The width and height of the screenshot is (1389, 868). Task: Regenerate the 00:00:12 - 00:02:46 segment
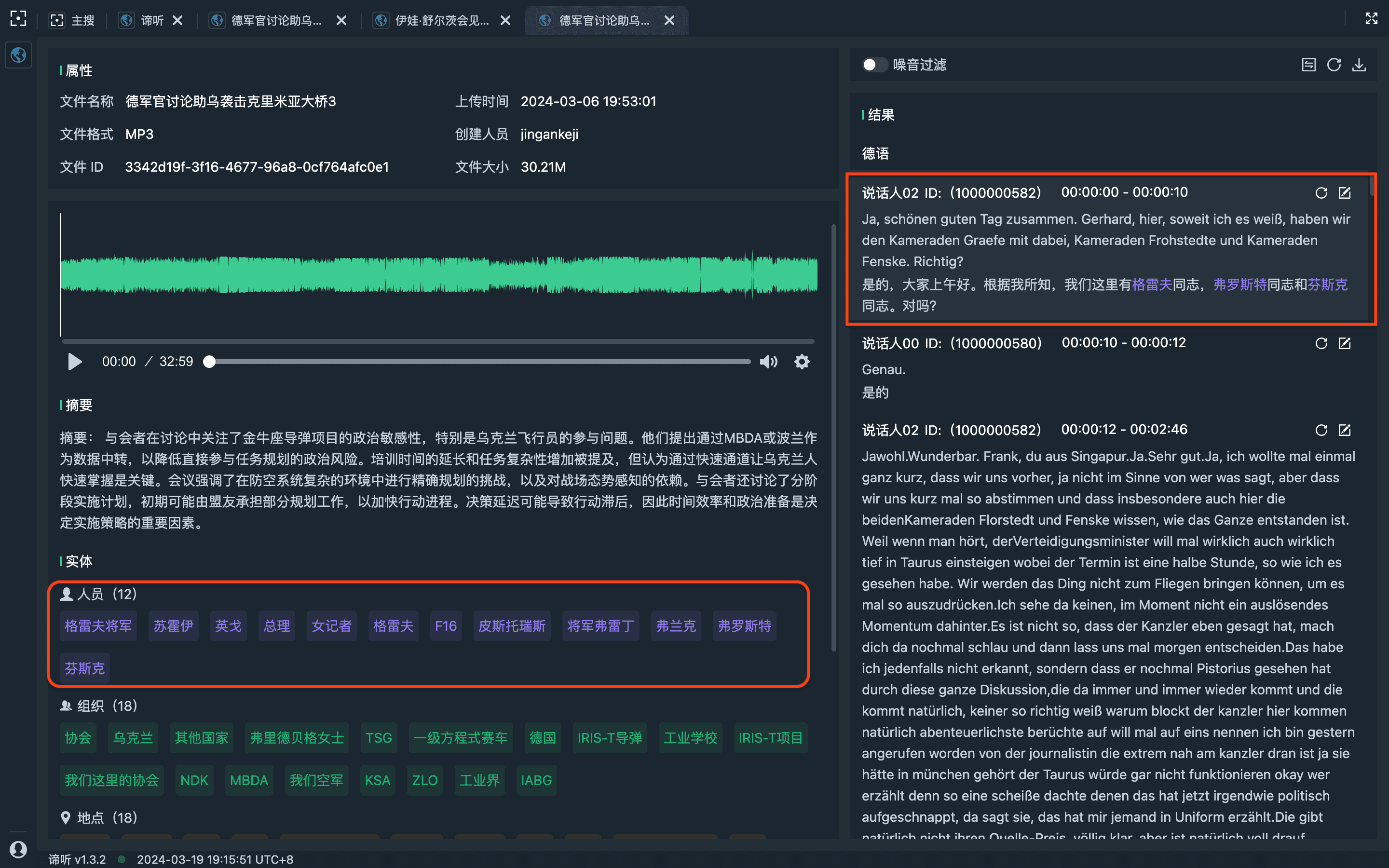tap(1321, 430)
